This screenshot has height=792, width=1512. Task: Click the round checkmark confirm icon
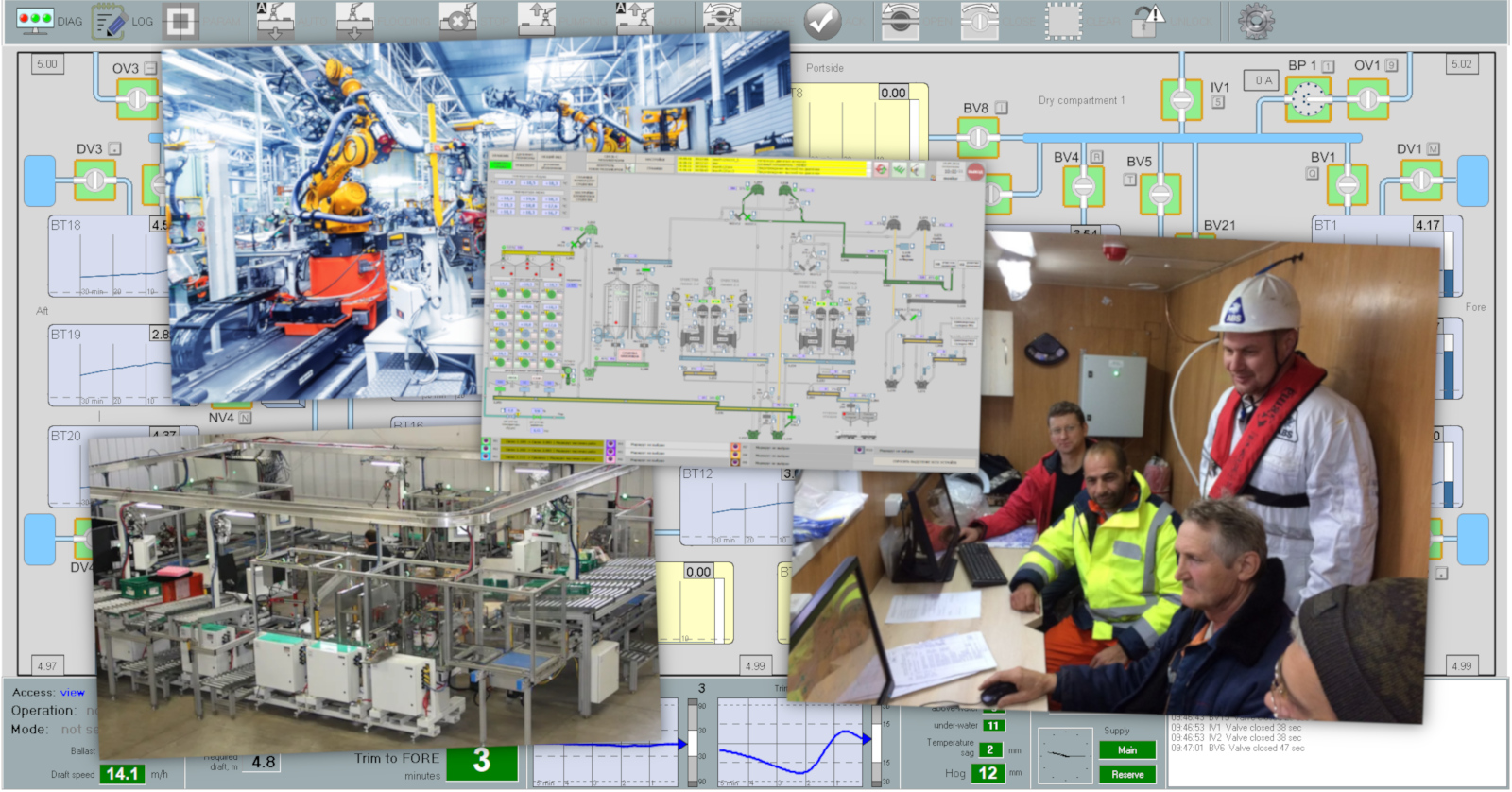point(822,21)
